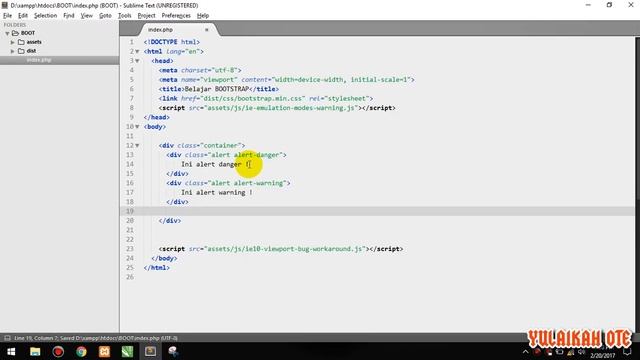This screenshot has height=360, width=640.
Task: Open the Windows Start menu
Action: tap(11, 351)
